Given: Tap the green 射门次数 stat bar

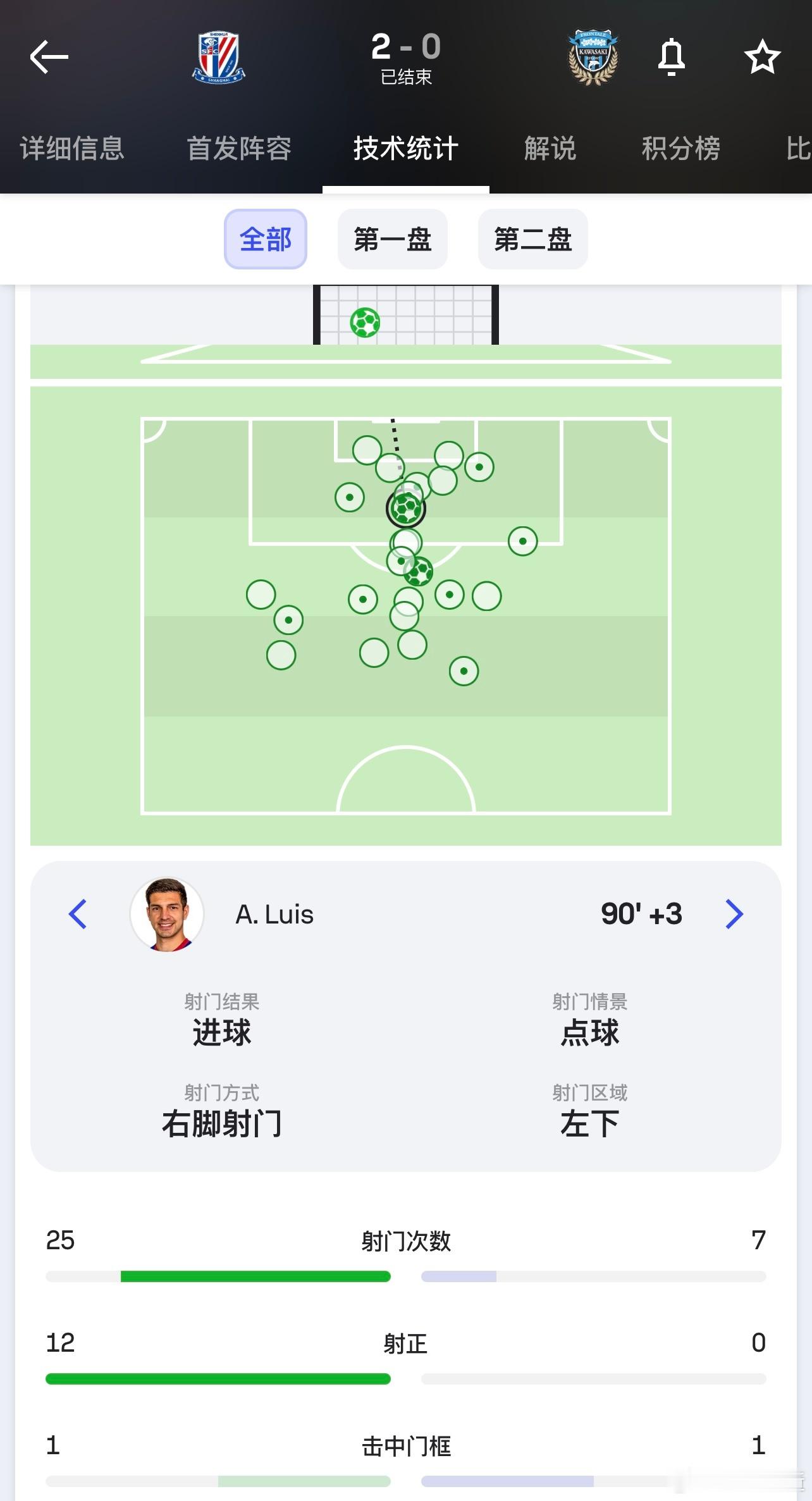Looking at the screenshot, I should (255, 1276).
